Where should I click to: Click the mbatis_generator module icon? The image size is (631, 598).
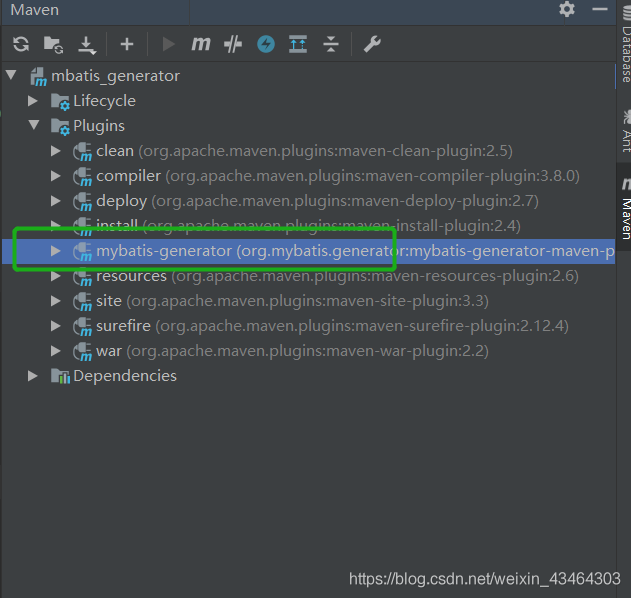click(39, 76)
